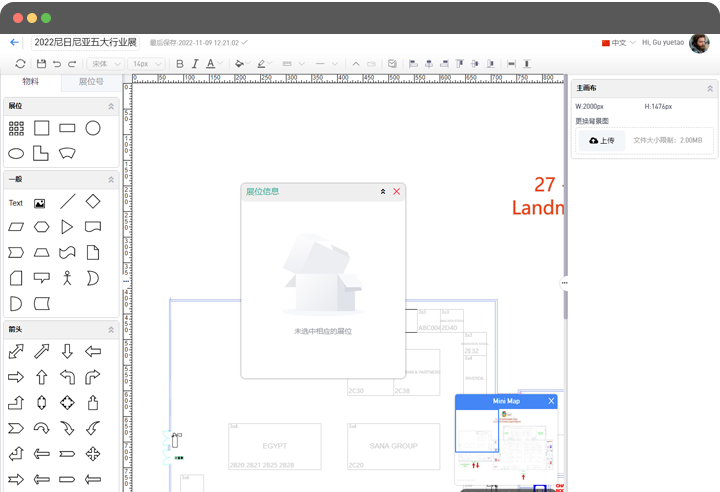Select the Text element in the 一般 section
This screenshot has height=492, width=720.
point(16,203)
